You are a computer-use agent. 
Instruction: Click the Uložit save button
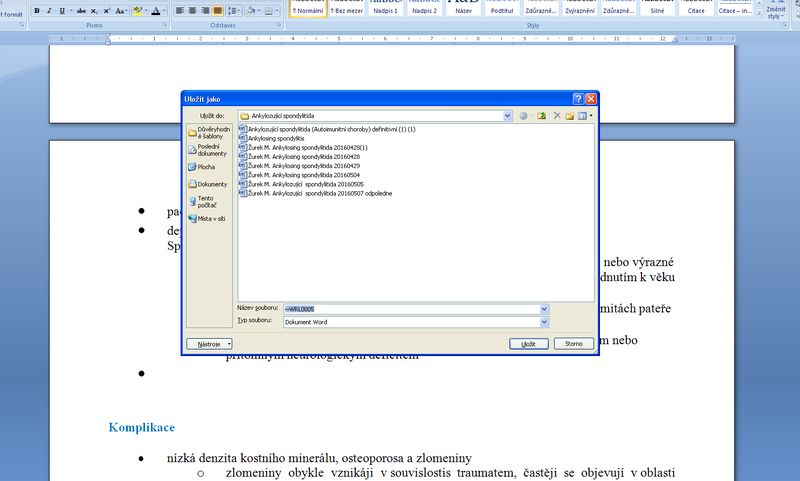tap(528, 343)
